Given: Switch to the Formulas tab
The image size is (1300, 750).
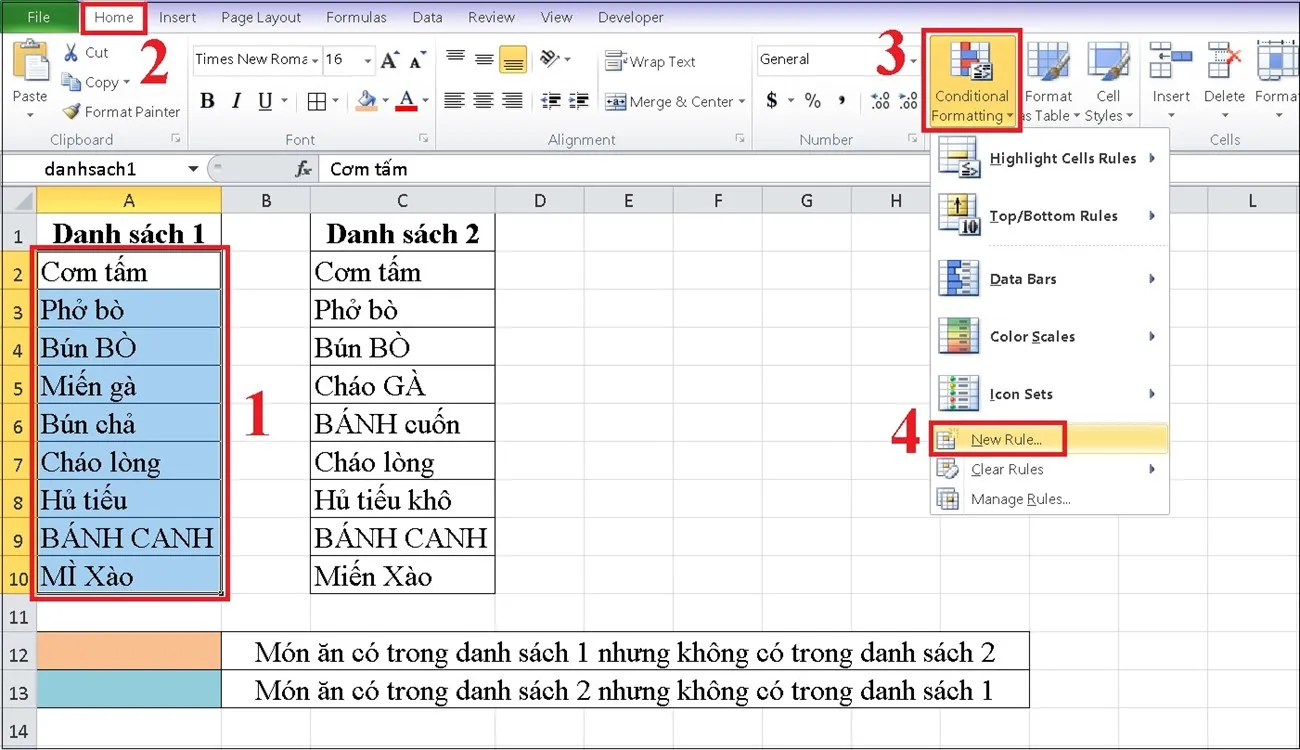Looking at the screenshot, I should coord(357,17).
